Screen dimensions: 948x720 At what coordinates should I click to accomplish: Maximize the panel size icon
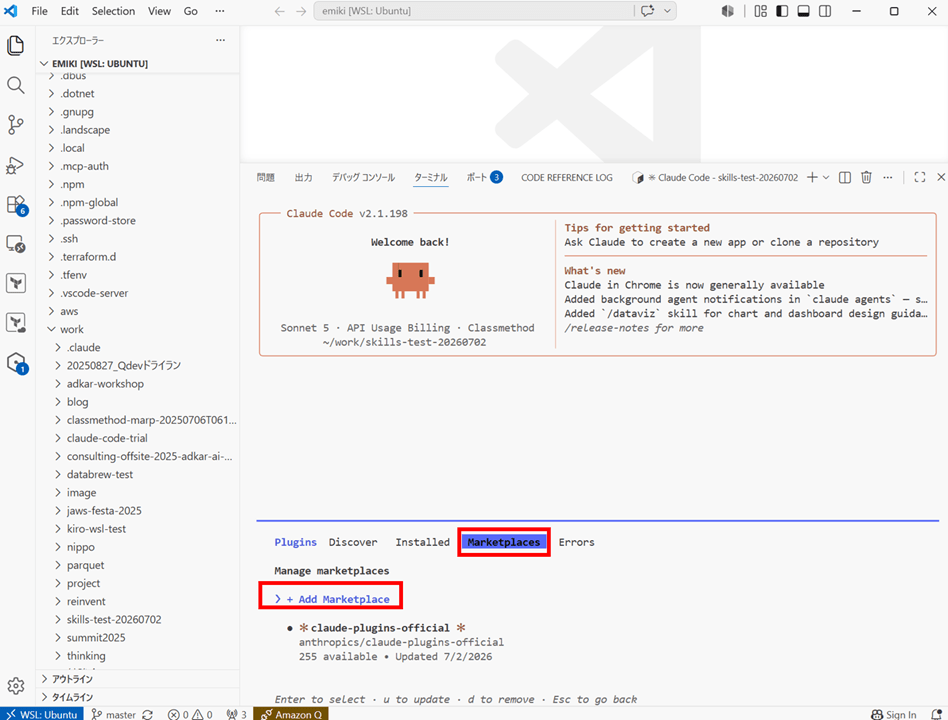pos(920,177)
